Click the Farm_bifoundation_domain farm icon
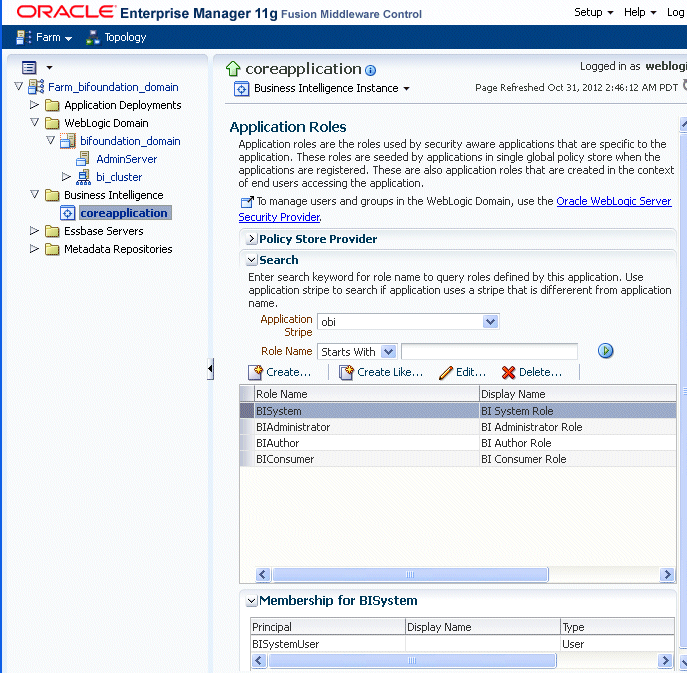The height and width of the screenshot is (673, 687). pyautogui.click(x=36, y=87)
